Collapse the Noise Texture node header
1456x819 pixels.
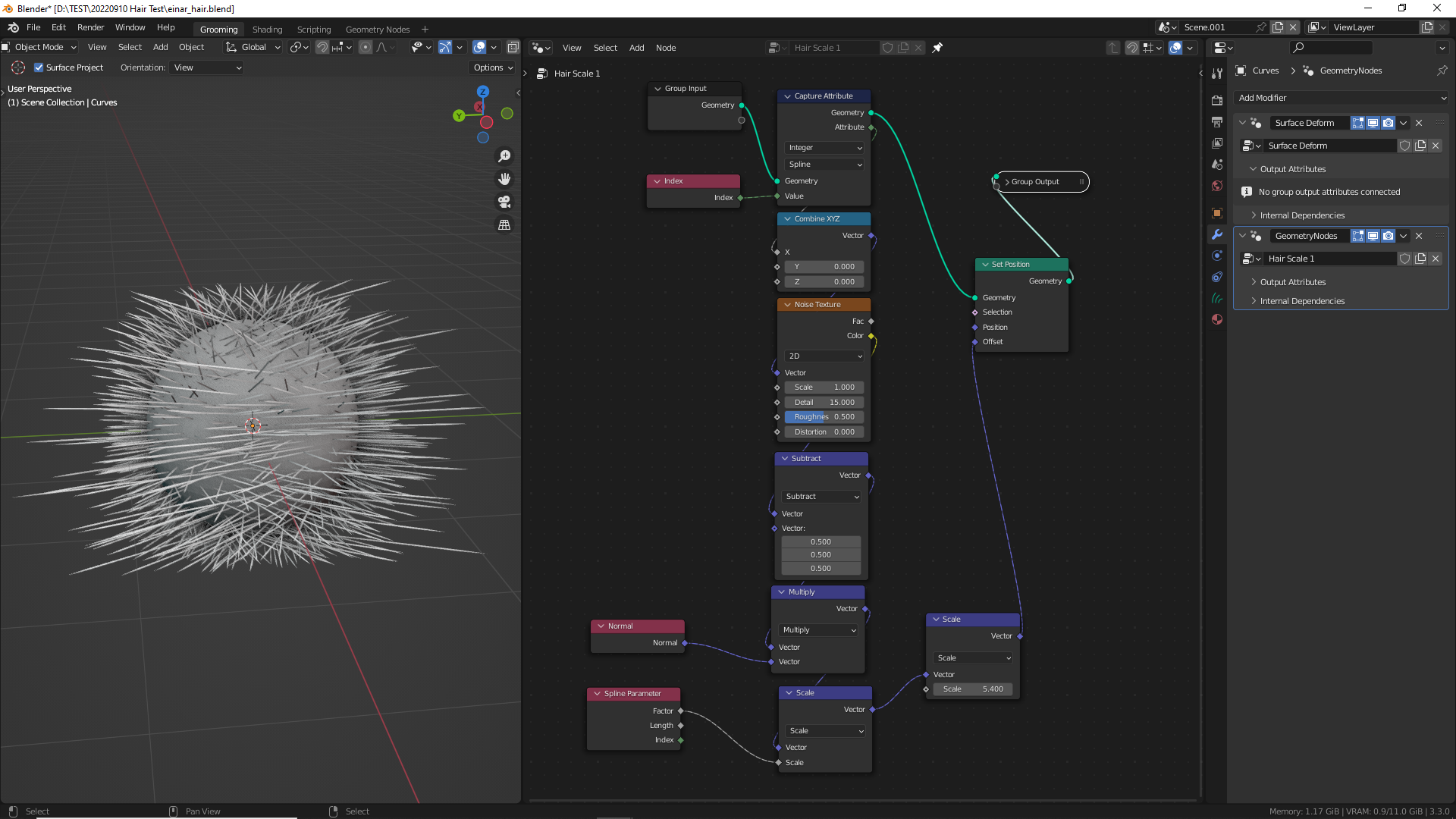coord(787,305)
